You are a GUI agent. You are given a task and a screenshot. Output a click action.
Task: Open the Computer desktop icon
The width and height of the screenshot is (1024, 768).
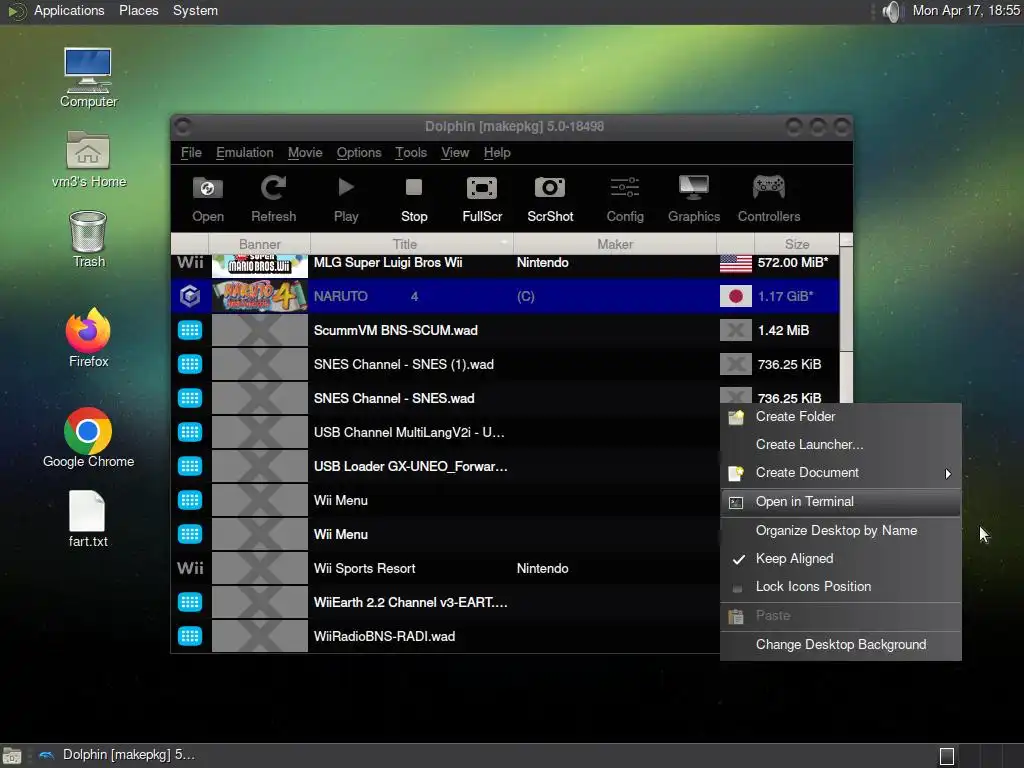(88, 78)
